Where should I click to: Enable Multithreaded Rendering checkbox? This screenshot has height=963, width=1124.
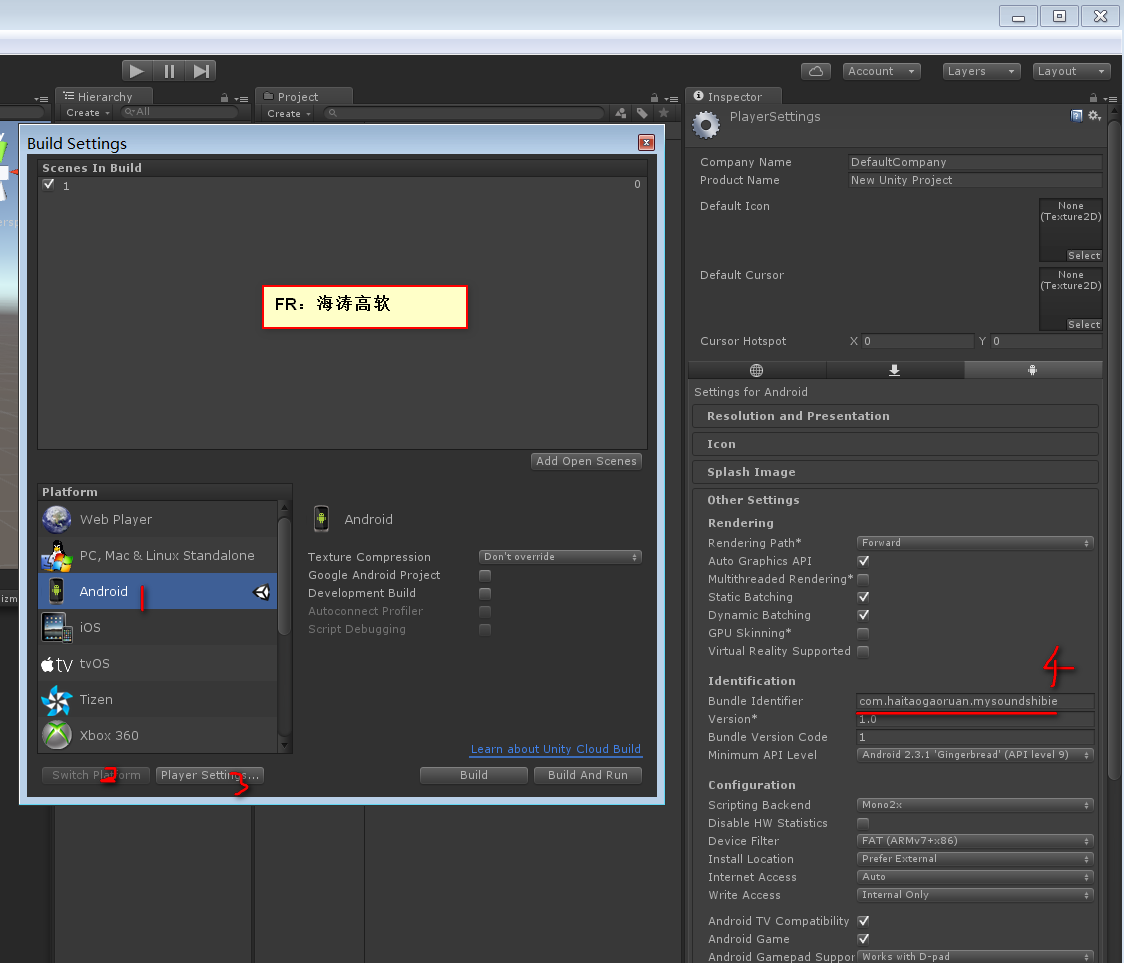pyautogui.click(x=863, y=579)
